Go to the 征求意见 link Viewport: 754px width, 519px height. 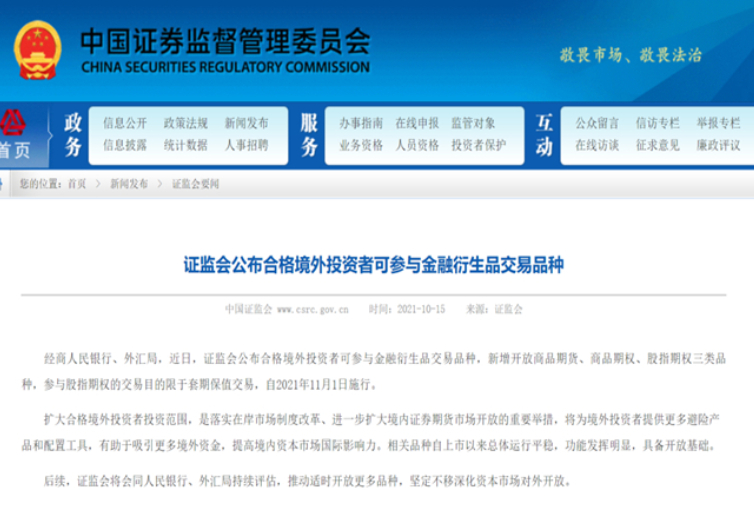point(657,145)
